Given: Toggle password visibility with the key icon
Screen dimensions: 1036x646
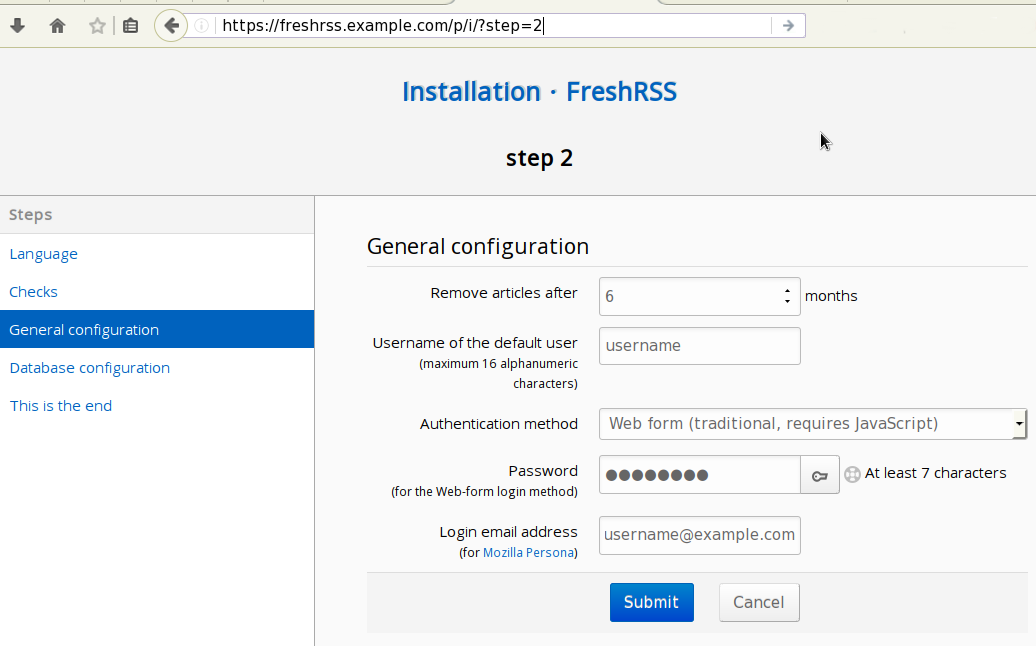Looking at the screenshot, I should (x=819, y=475).
